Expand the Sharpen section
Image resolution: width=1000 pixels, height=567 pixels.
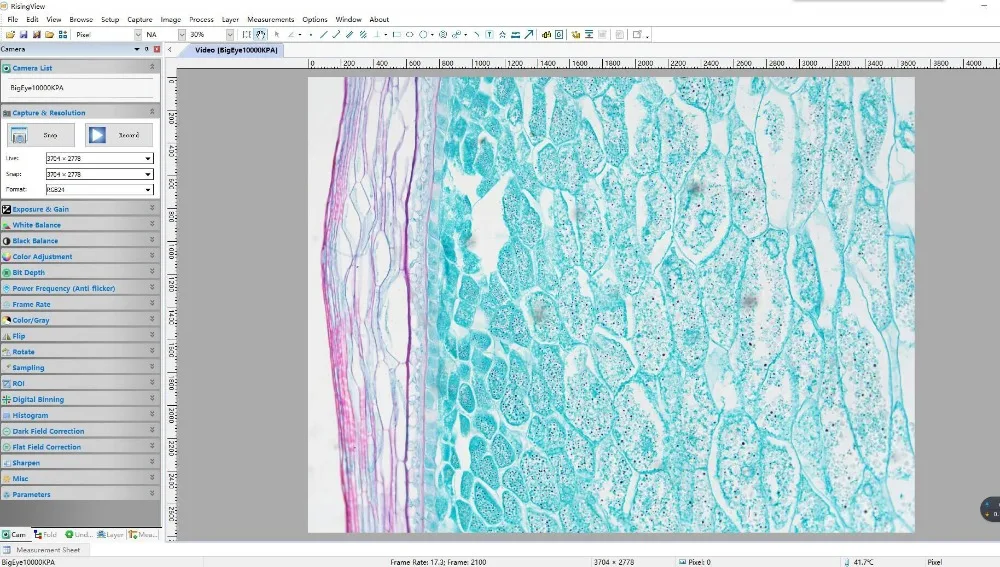click(80, 463)
